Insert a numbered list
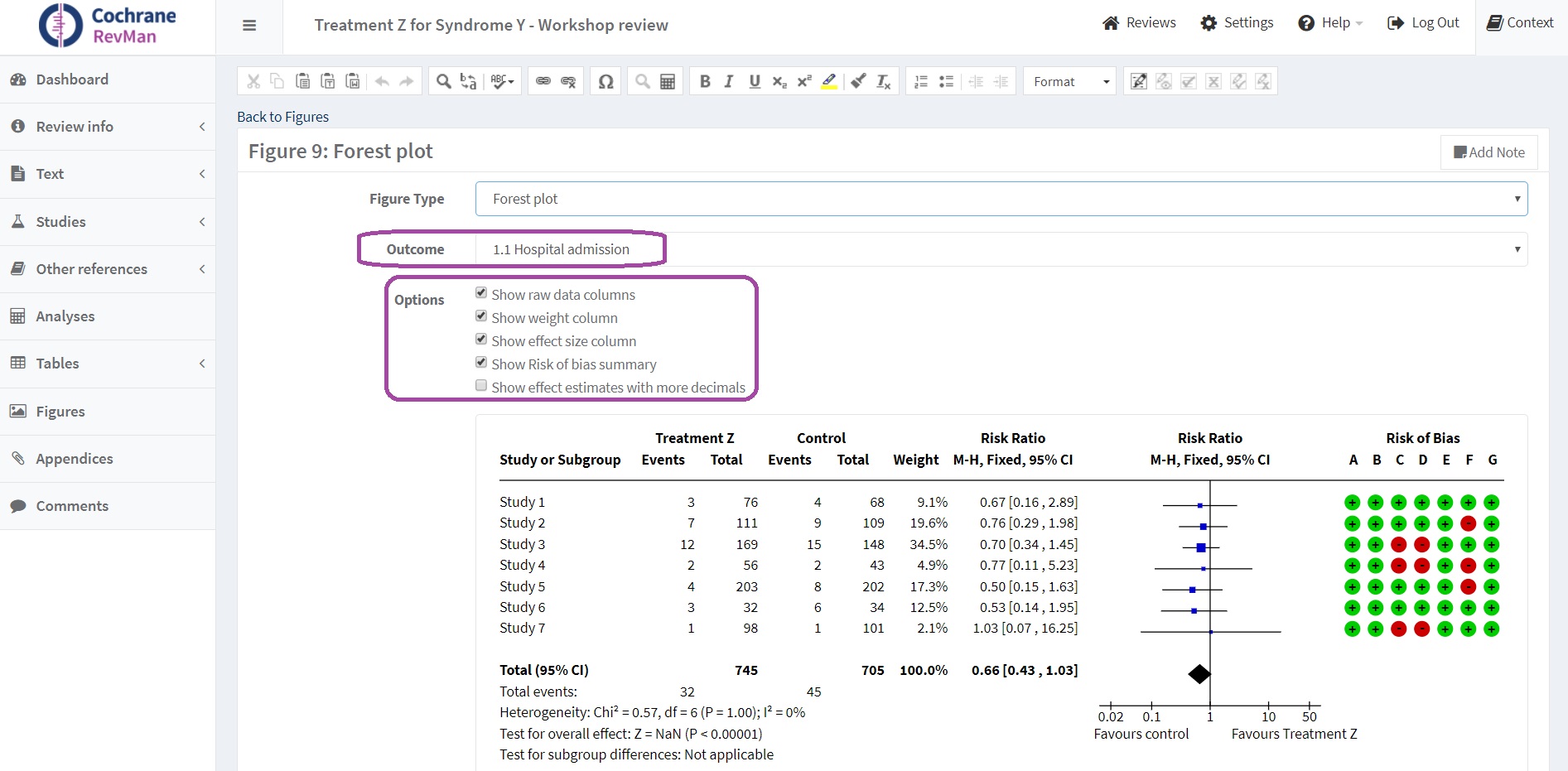The height and width of the screenshot is (771, 1568). [921, 81]
